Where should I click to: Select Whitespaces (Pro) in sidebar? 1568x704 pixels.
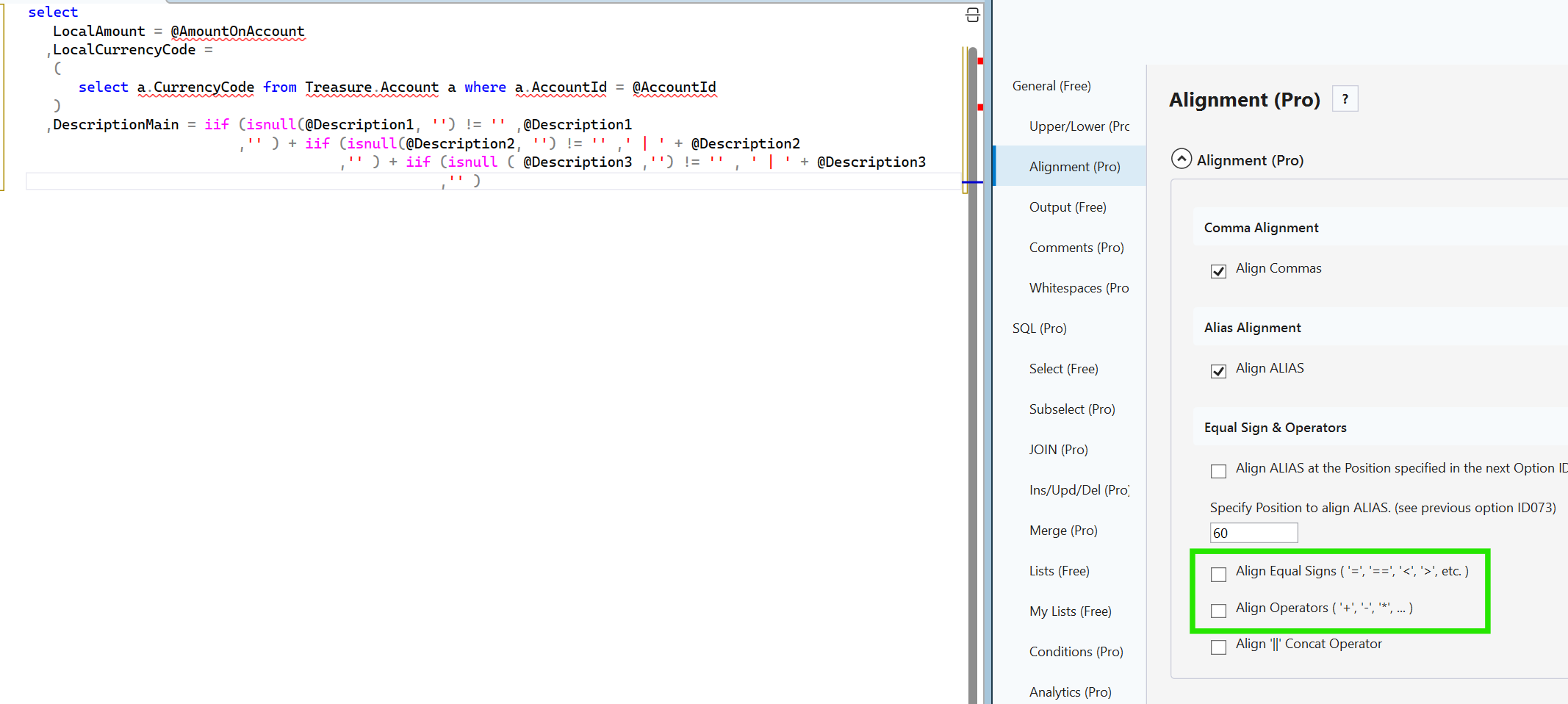pyautogui.click(x=1079, y=288)
